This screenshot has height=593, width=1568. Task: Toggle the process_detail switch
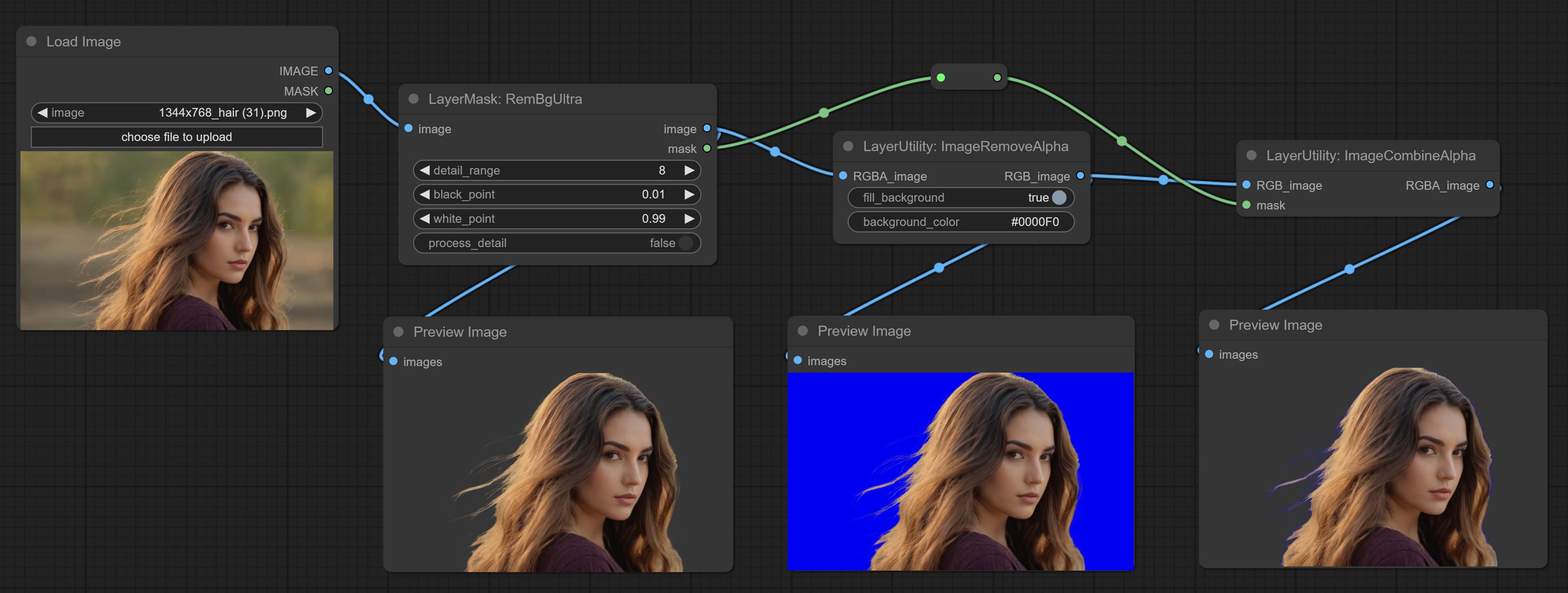[686, 243]
